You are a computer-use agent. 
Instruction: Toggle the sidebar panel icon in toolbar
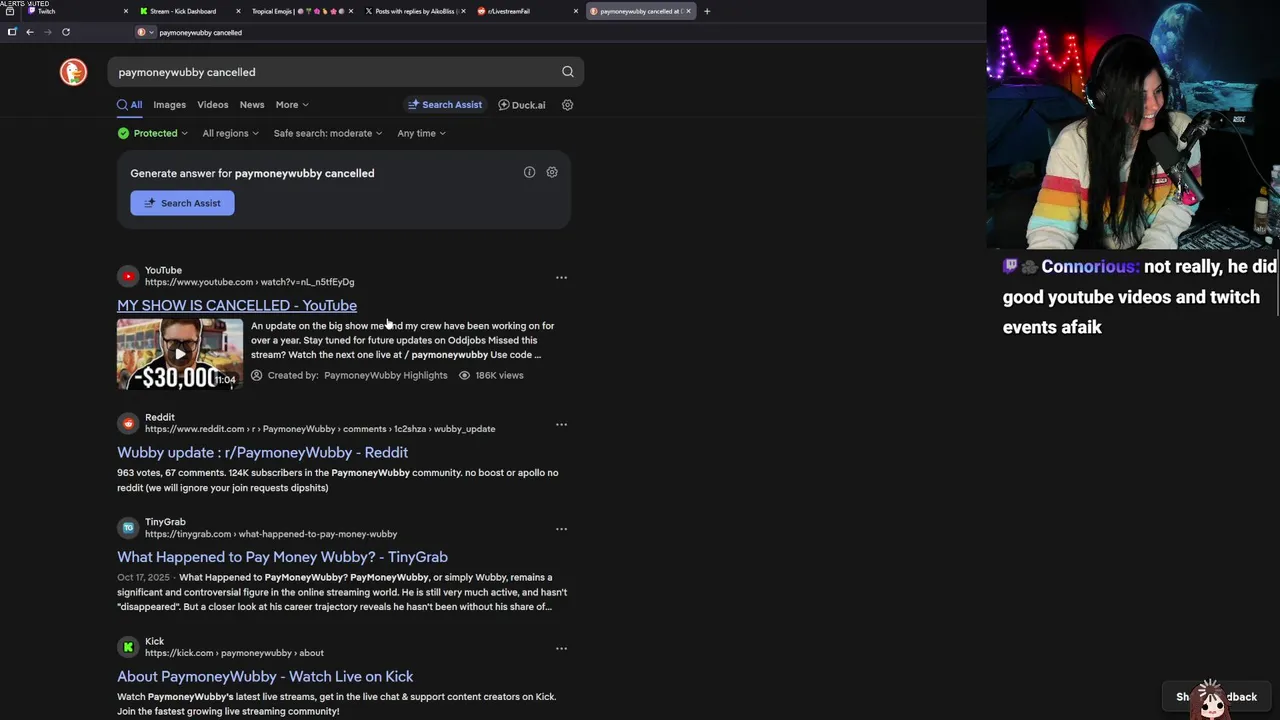[x=12, y=32]
